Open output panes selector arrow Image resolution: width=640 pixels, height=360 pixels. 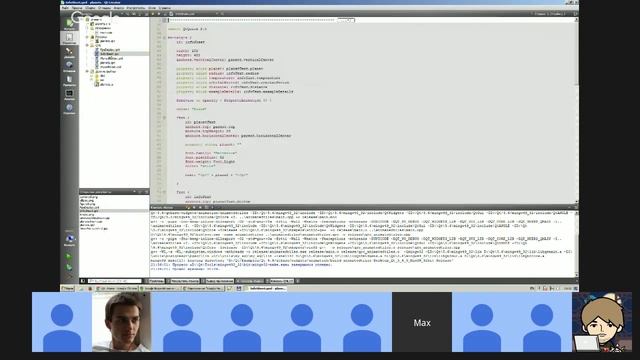[x=298, y=281]
